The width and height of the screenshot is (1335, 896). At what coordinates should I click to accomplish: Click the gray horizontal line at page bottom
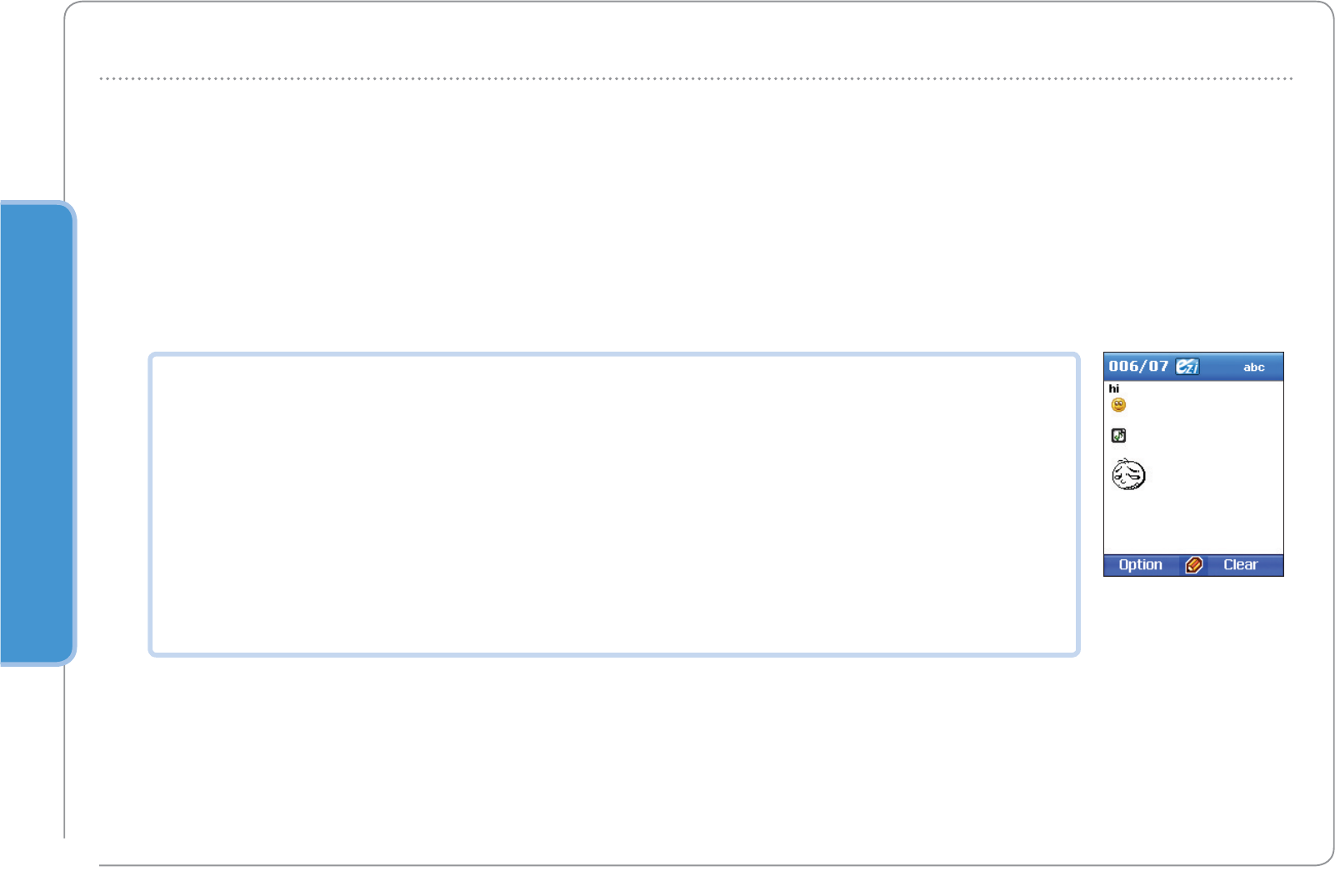pyautogui.click(x=696, y=865)
